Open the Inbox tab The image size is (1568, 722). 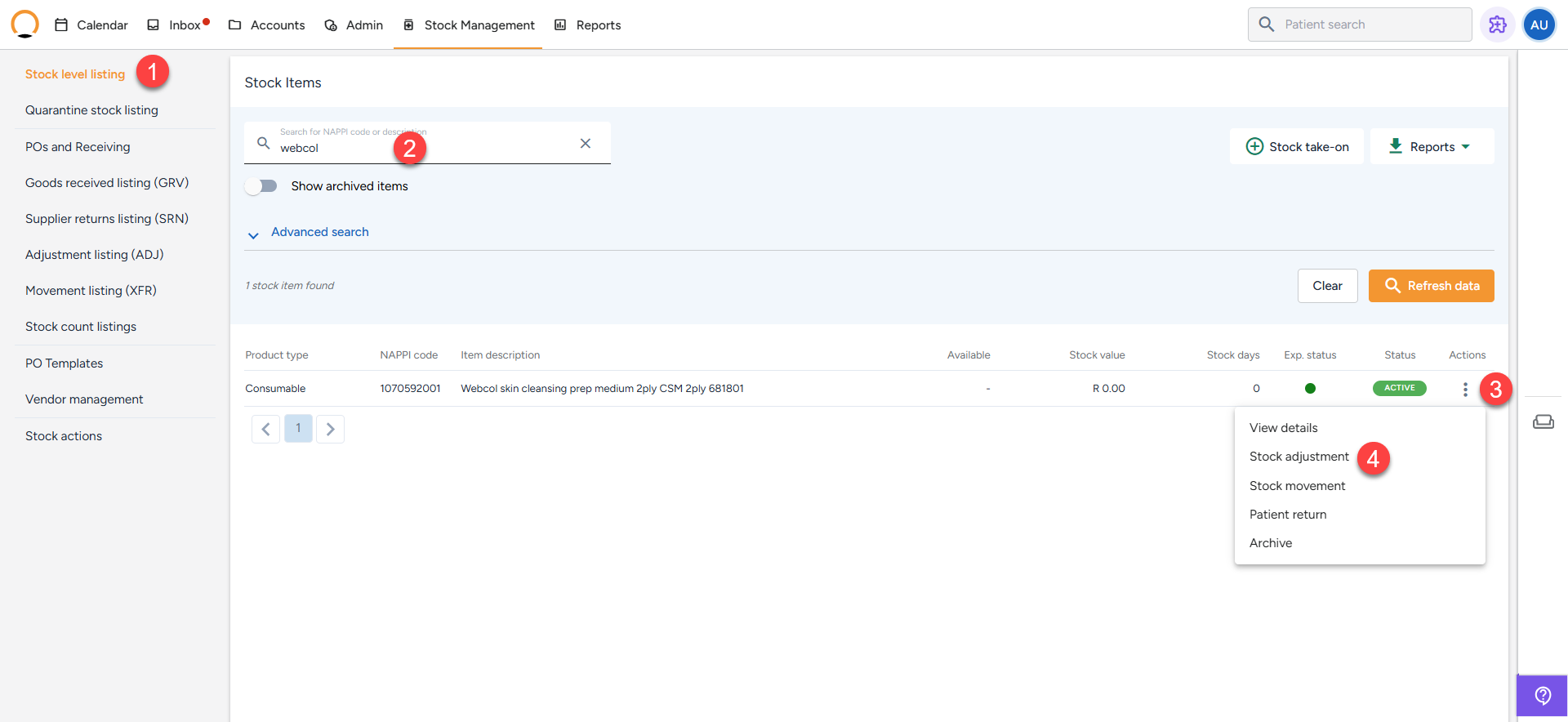click(x=177, y=25)
